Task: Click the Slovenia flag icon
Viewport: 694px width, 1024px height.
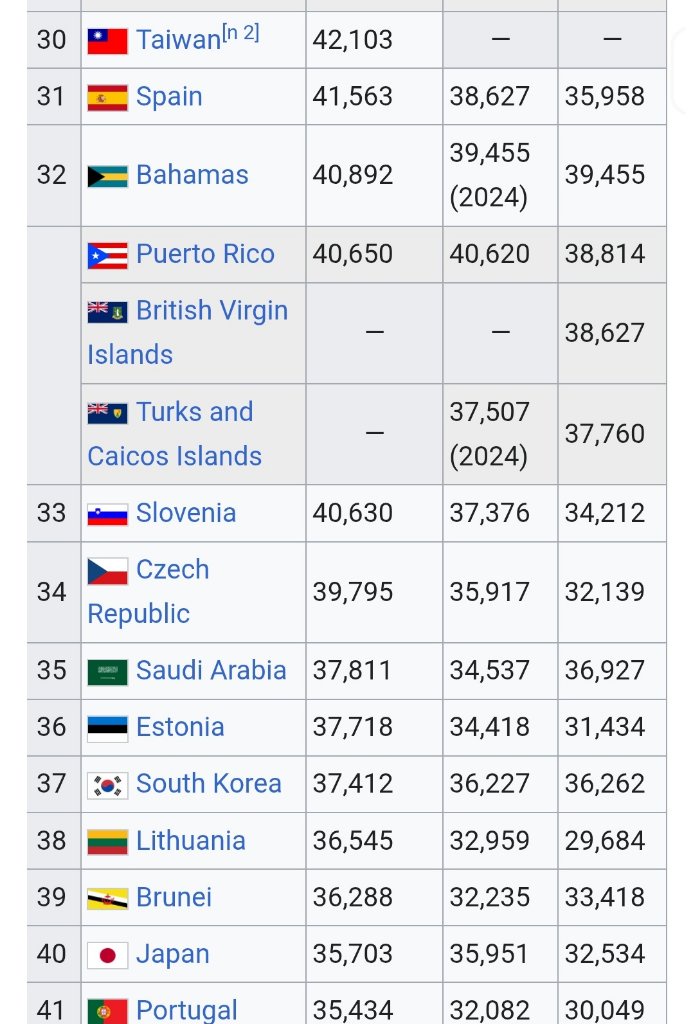Action: pos(108,515)
